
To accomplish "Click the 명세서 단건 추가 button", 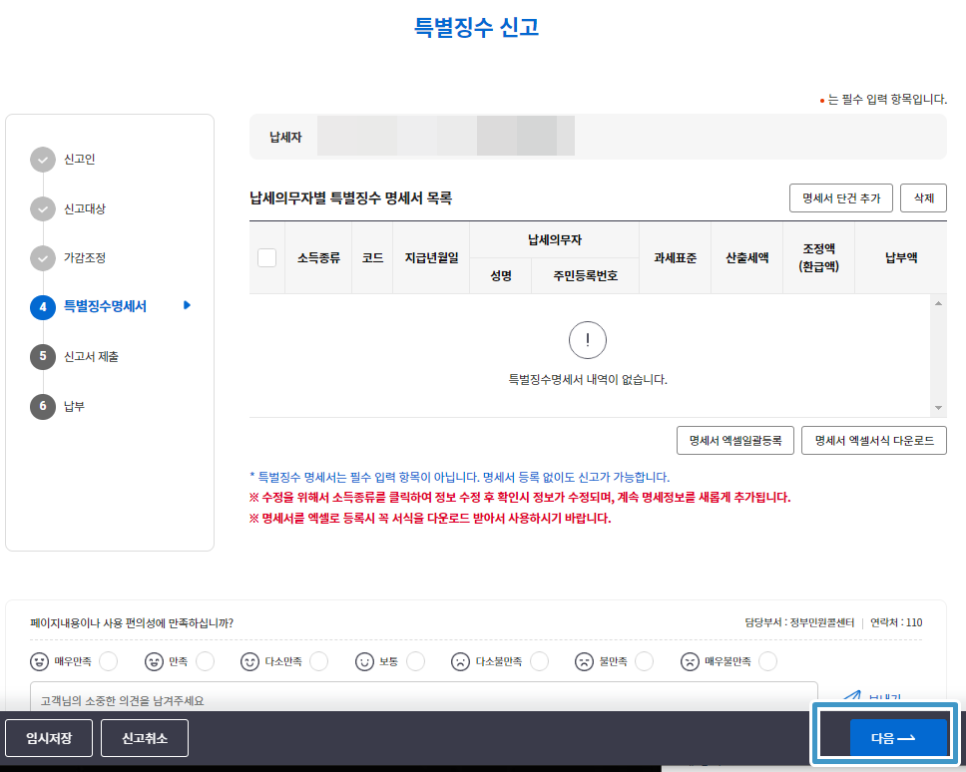I will [841, 198].
